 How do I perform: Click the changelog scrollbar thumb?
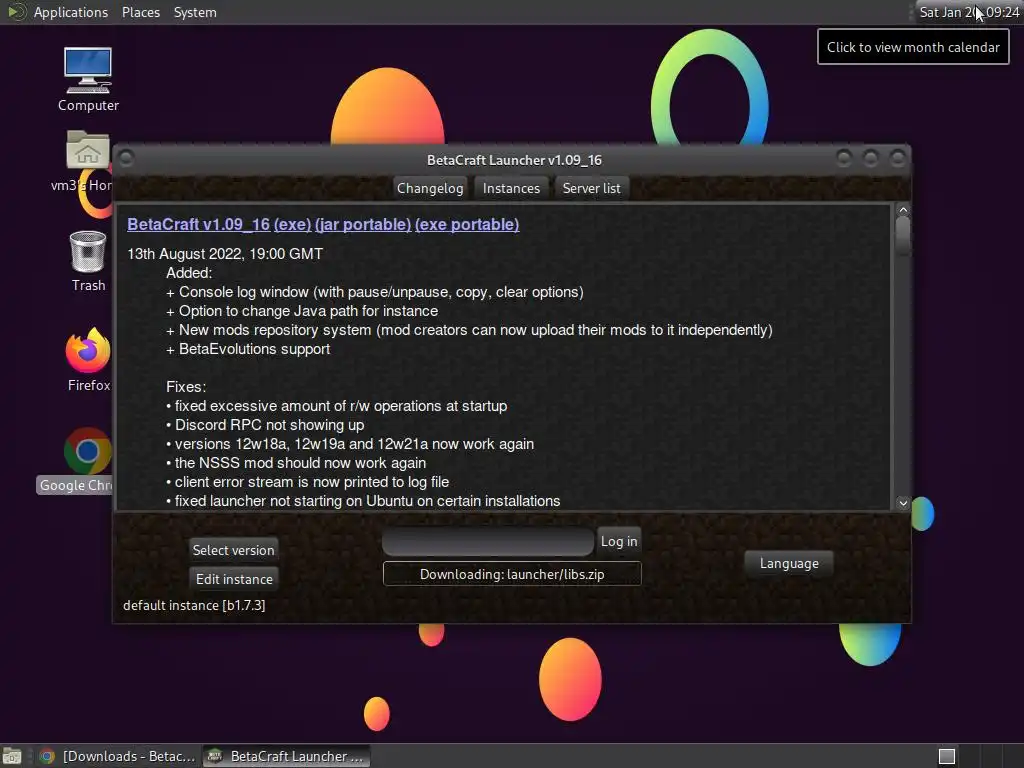[903, 236]
